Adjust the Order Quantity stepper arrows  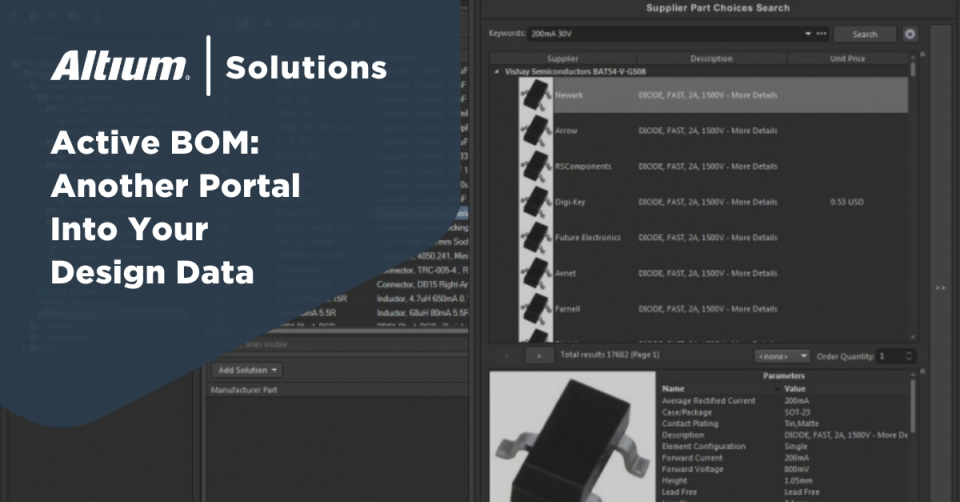pyautogui.click(x=908, y=356)
